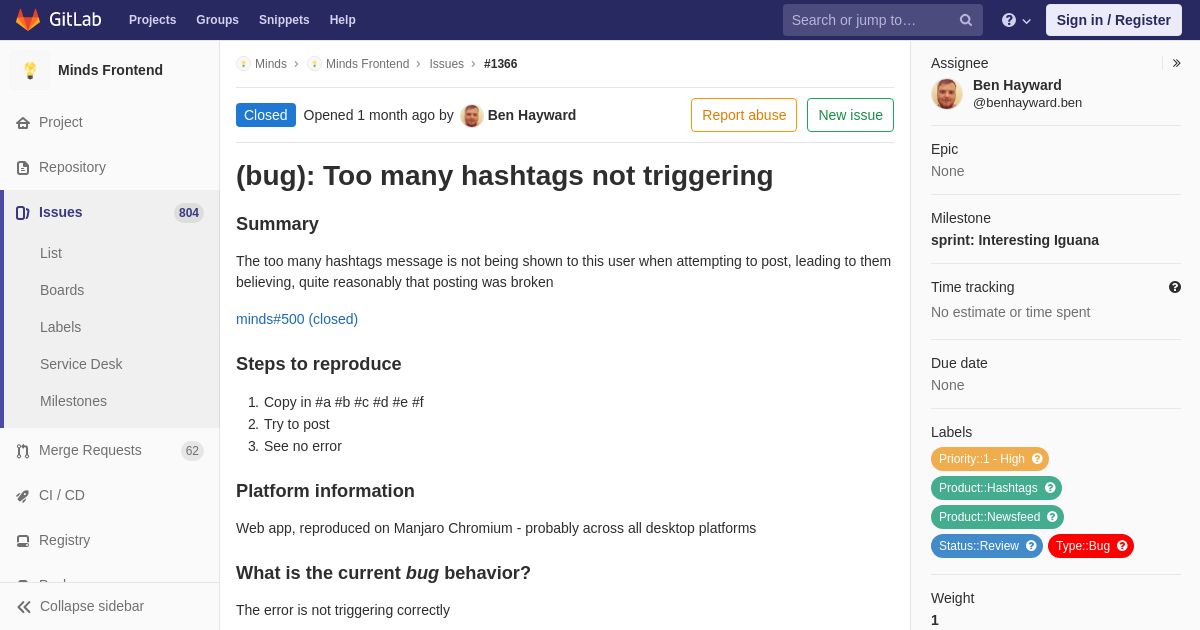Open Snippets in the top navigation

284,20
